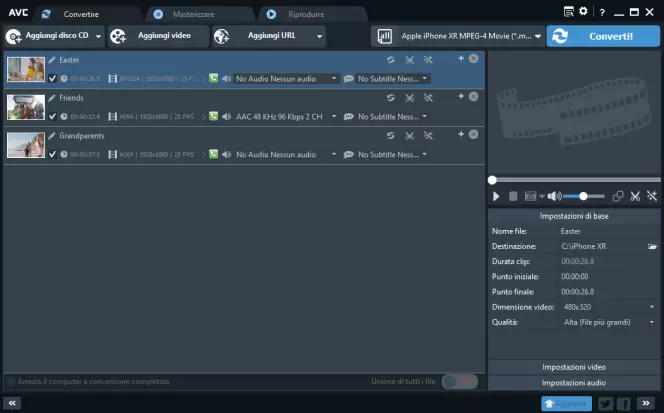Open the snapshot camera button in player
The height and width of the screenshot is (413, 664).
tap(530, 196)
